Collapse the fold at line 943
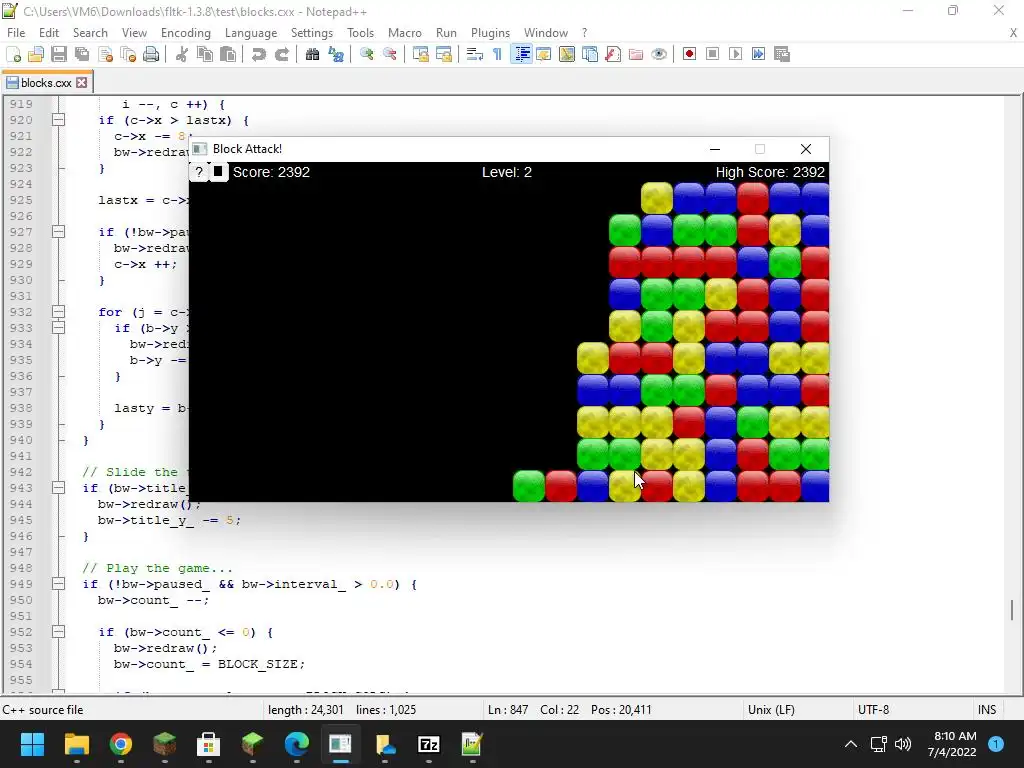 (x=58, y=488)
